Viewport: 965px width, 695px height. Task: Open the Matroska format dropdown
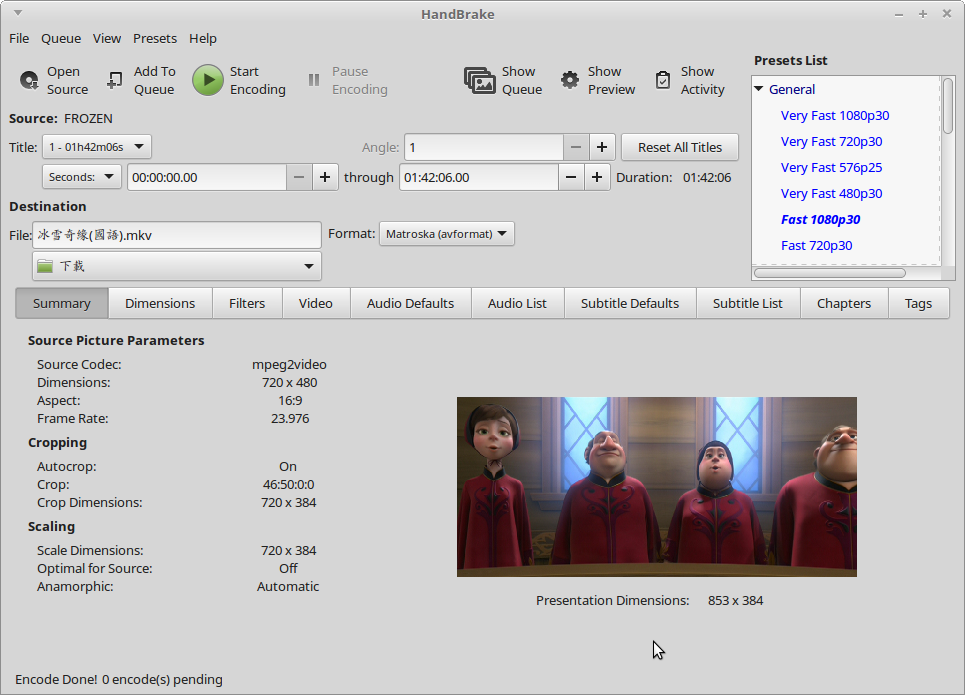(447, 234)
